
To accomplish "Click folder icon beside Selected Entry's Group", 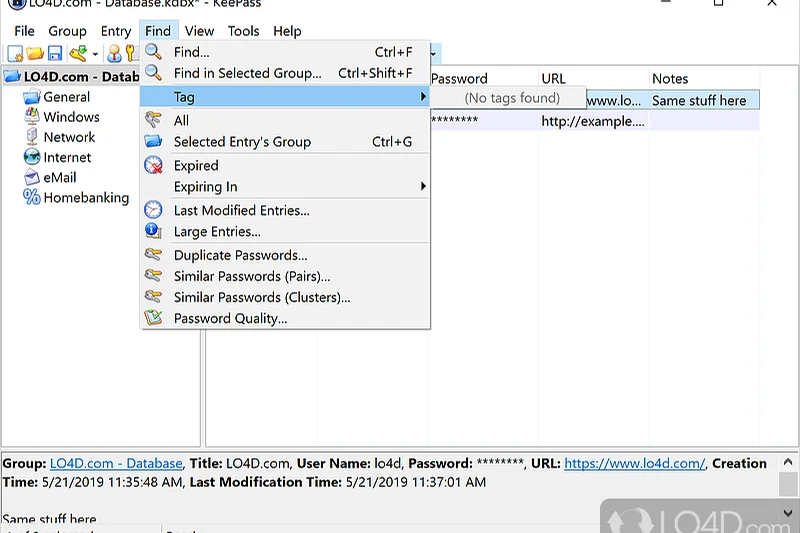I will (x=153, y=141).
